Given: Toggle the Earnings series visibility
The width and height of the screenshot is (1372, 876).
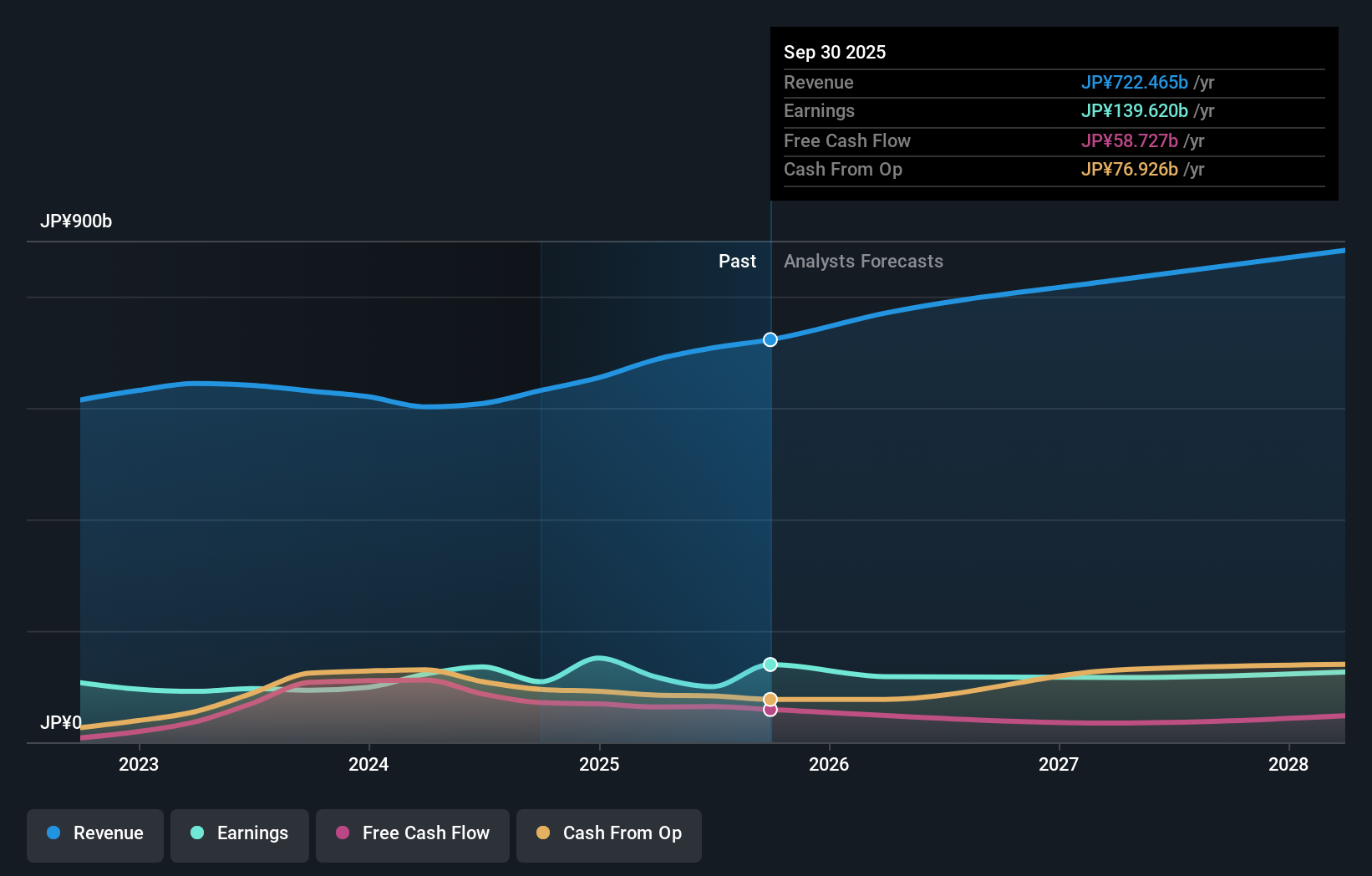Looking at the screenshot, I should [240, 833].
